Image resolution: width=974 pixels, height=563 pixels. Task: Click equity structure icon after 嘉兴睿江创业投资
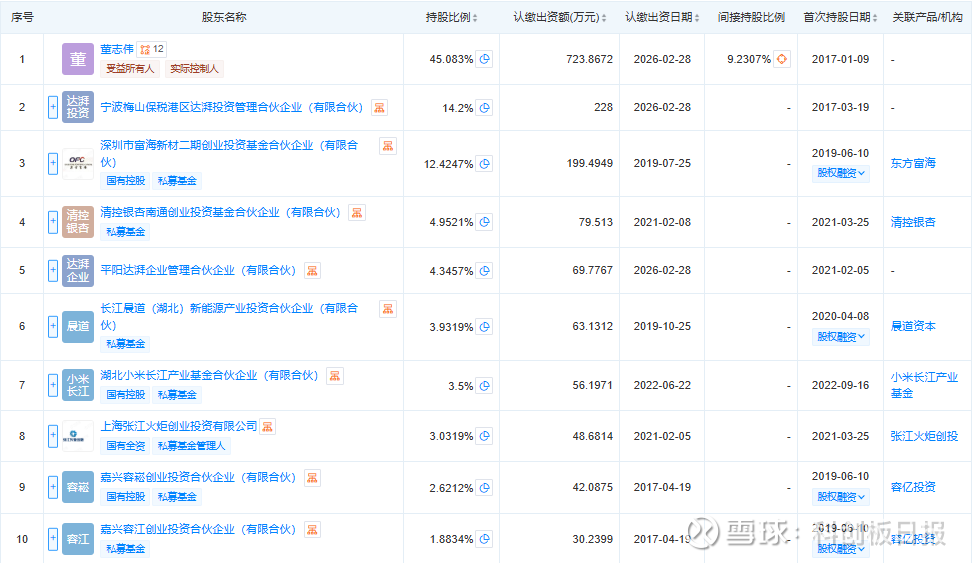coord(312,529)
